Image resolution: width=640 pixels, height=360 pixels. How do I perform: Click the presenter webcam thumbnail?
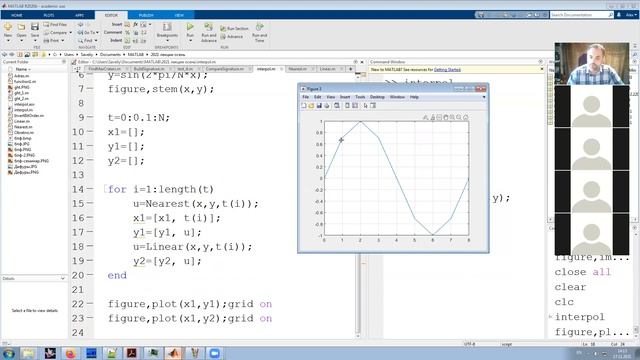coord(592,64)
